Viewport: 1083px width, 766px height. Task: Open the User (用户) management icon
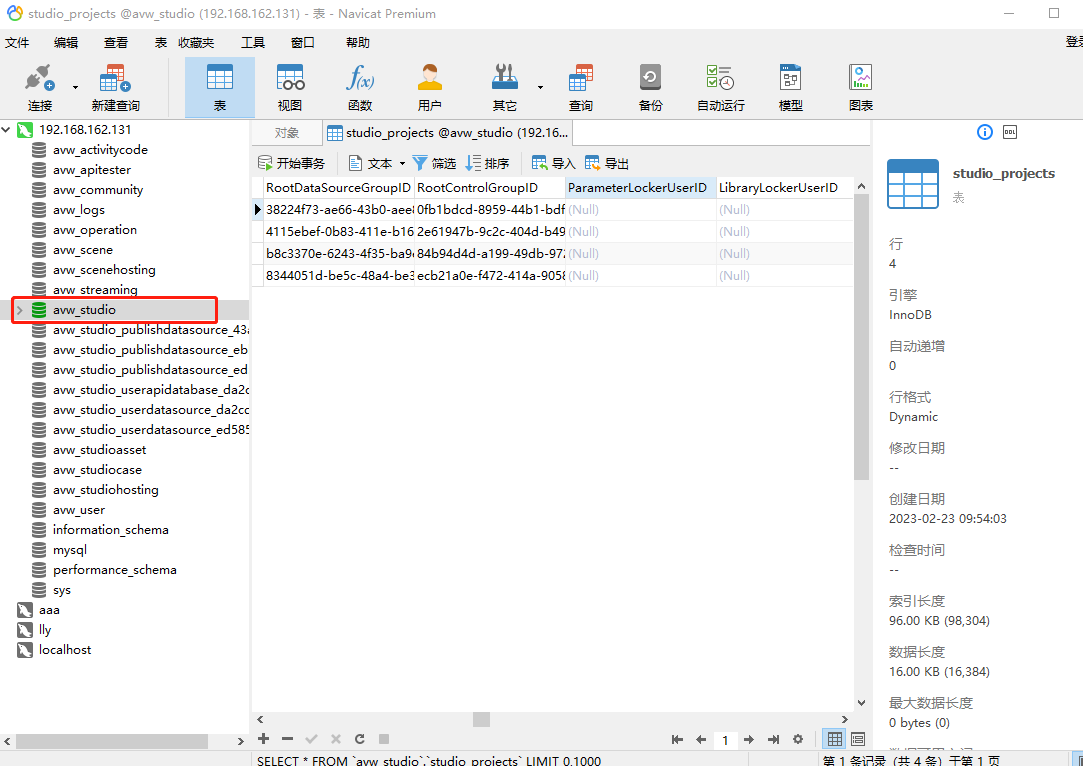coord(430,88)
